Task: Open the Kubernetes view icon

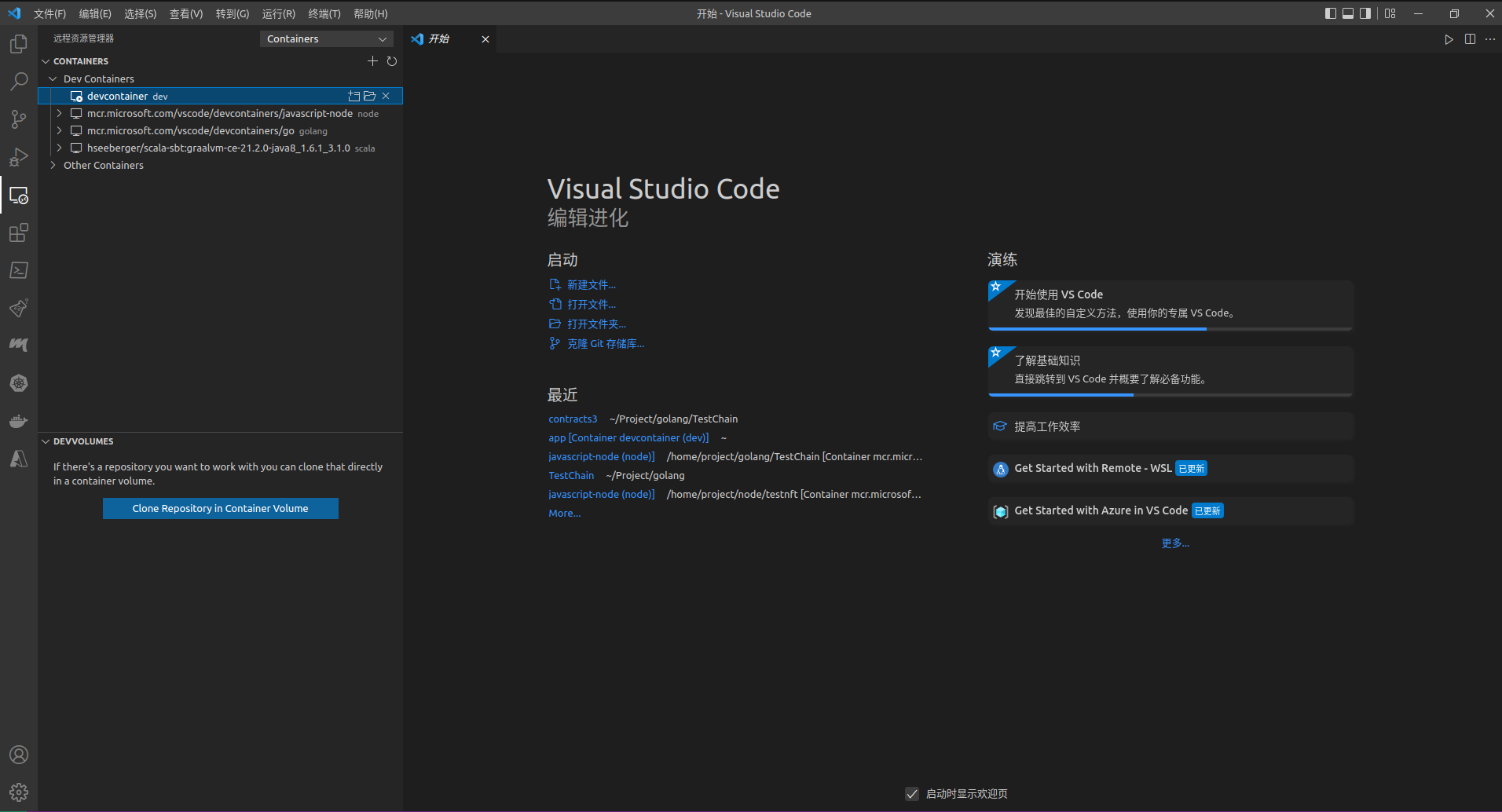Action: click(x=19, y=383)
